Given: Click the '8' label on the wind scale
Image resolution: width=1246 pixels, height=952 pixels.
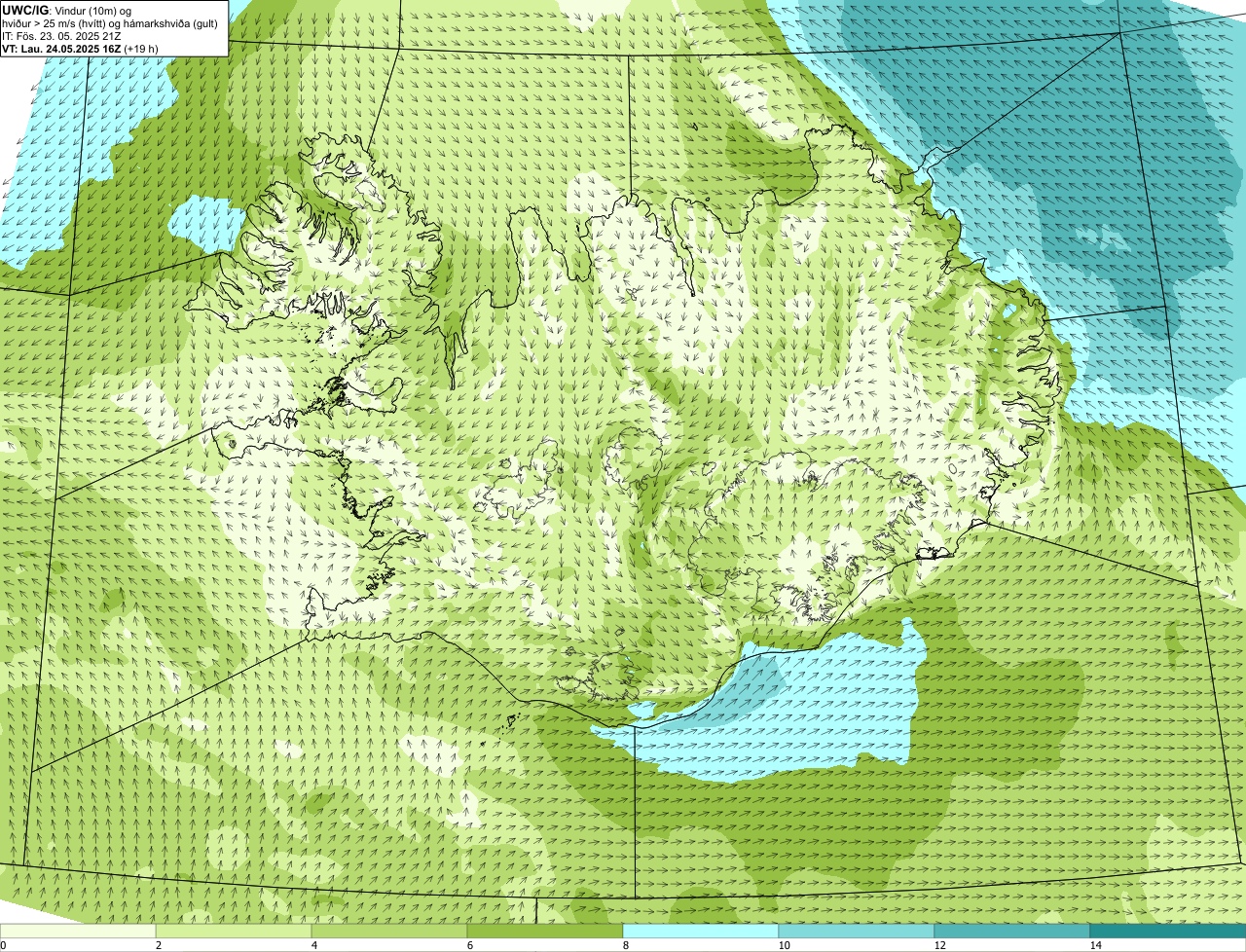Looking at the screenshot, I should [625, 945].
